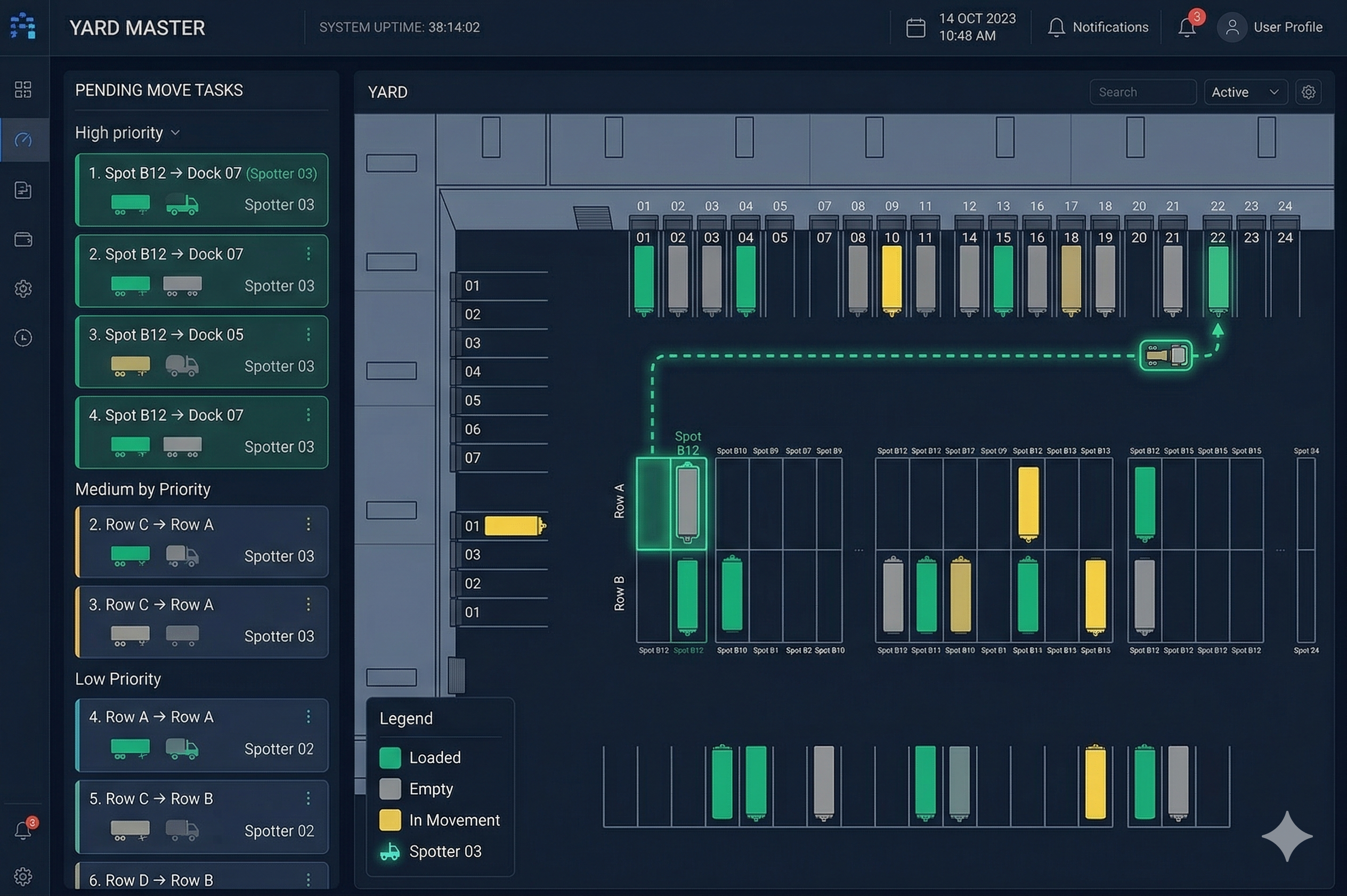
Task: Open the calendar icon next to date
Action: tap(915, 27)
